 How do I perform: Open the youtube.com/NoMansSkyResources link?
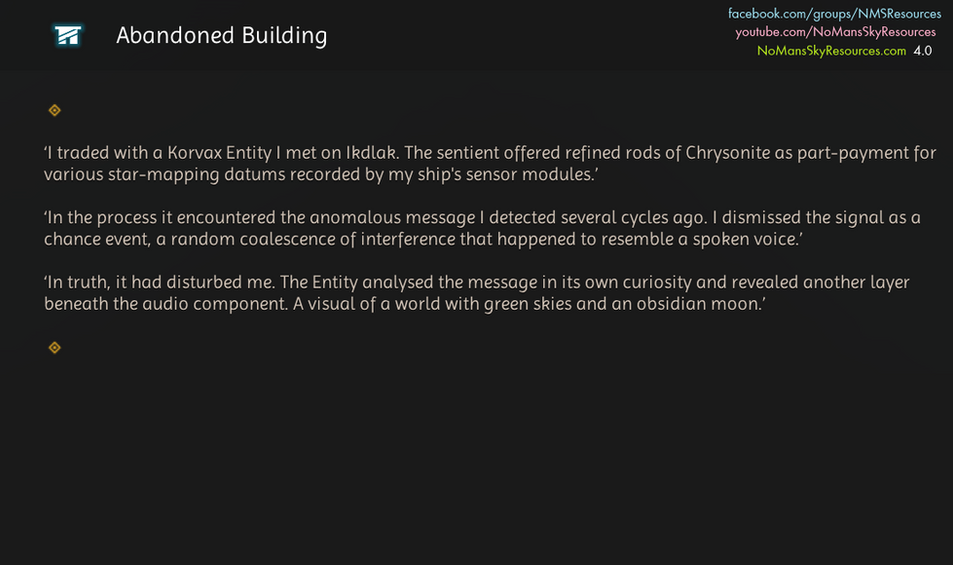coord(835,32)
